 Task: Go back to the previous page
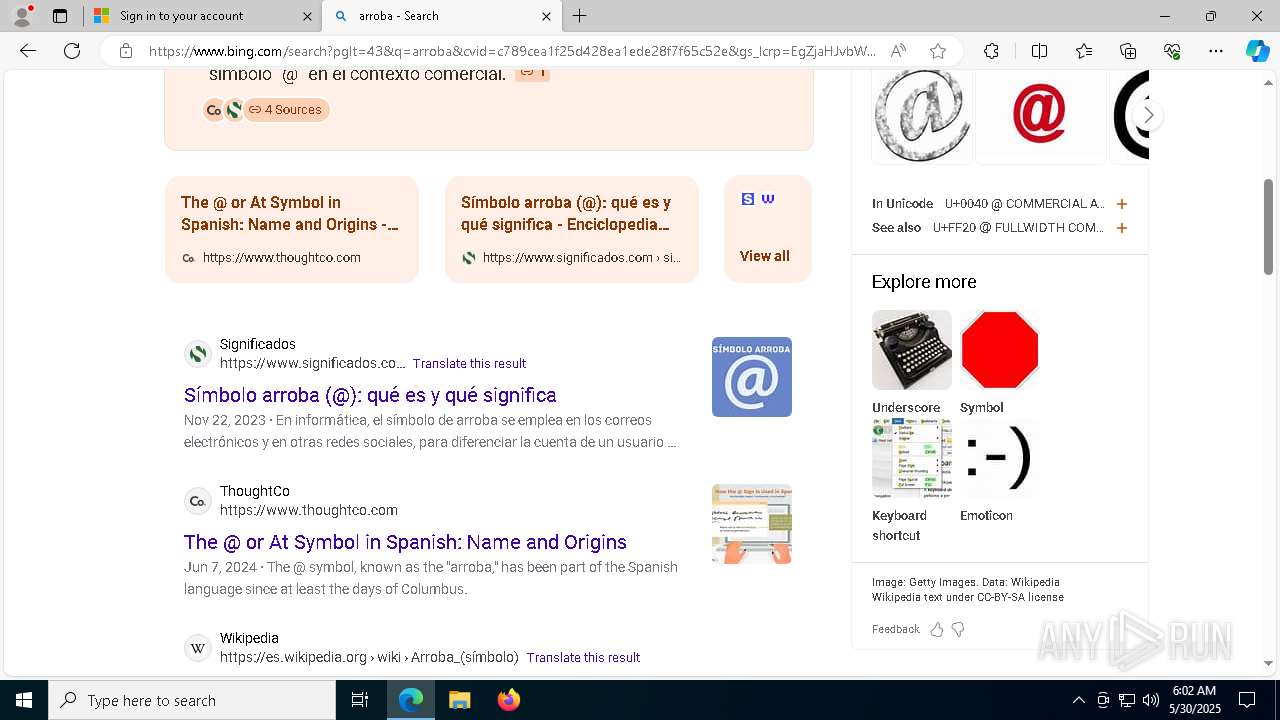tap(28, 51)
